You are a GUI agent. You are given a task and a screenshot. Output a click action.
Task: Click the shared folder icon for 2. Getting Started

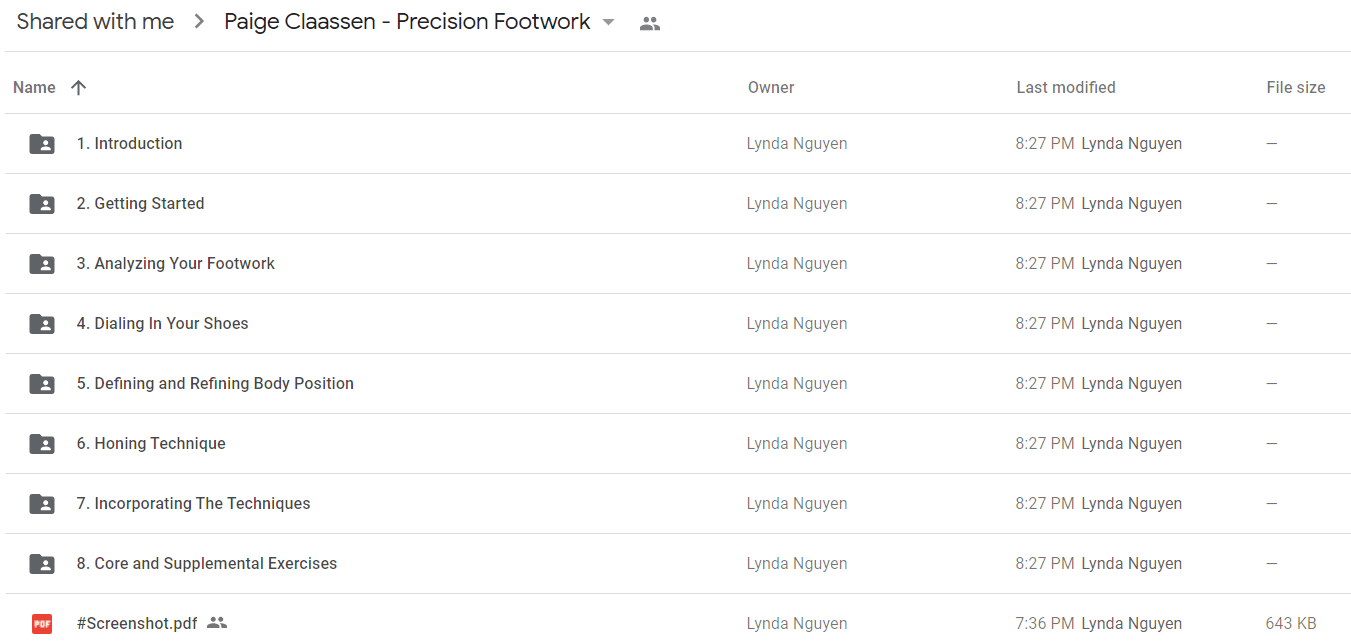[42, 204]
